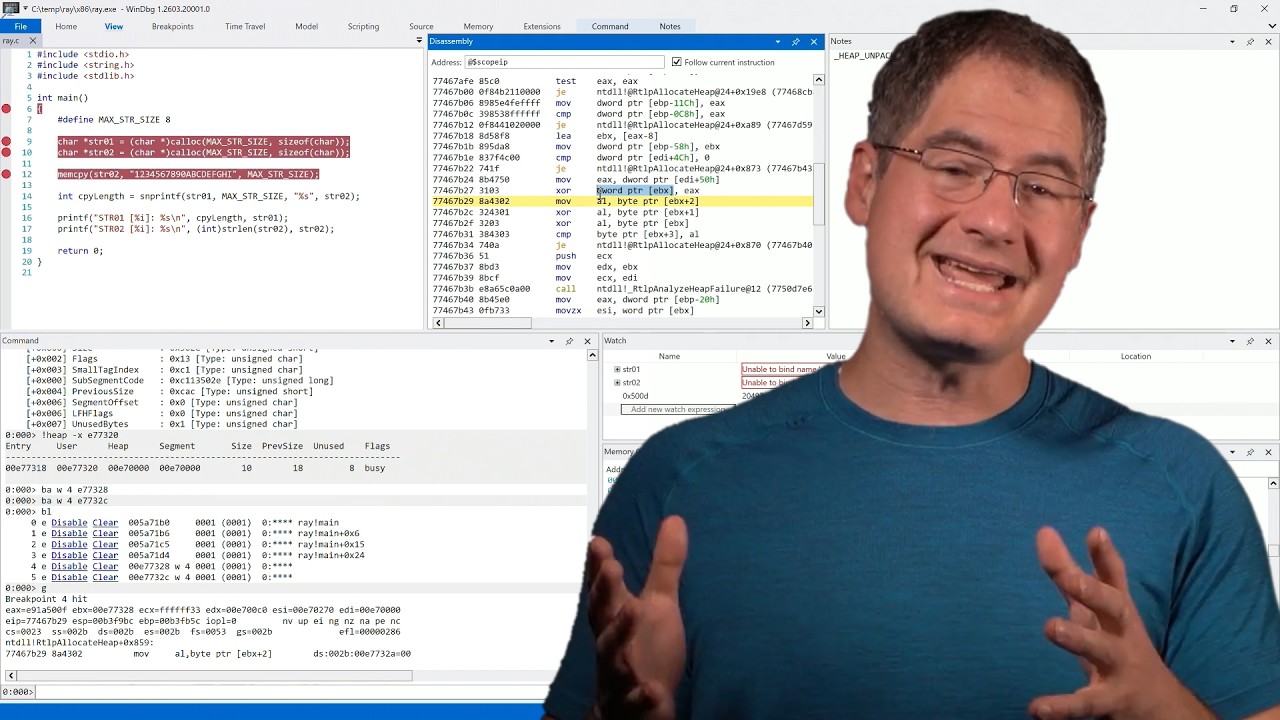Screen dimensions: 1280x720
Task: Toggle the breakpoint dot on source line 10
Action: tap(6, 153)
